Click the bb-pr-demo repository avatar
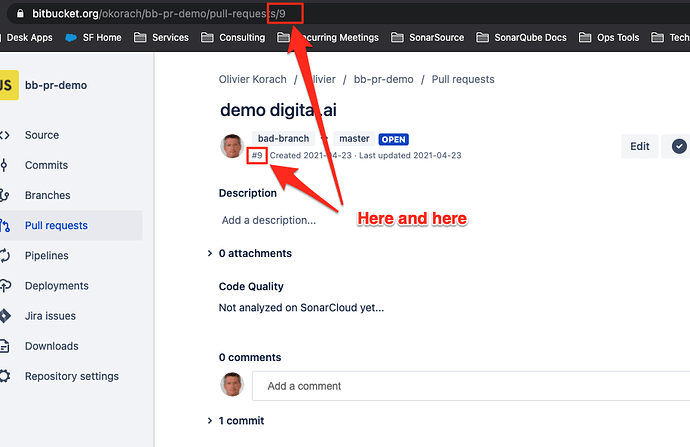Viewport: 690px width, 447px height. (x=8, y=85)
